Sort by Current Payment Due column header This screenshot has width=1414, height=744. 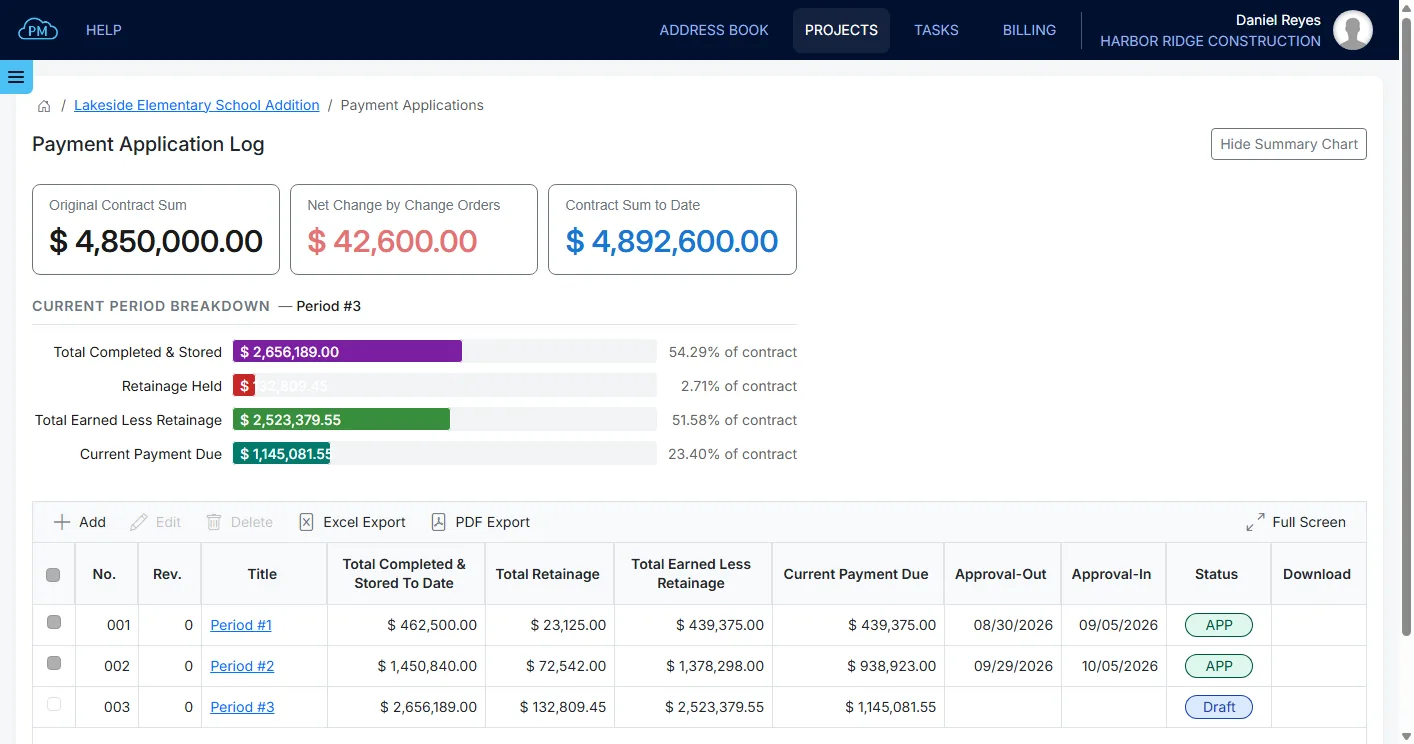point(856,574)
